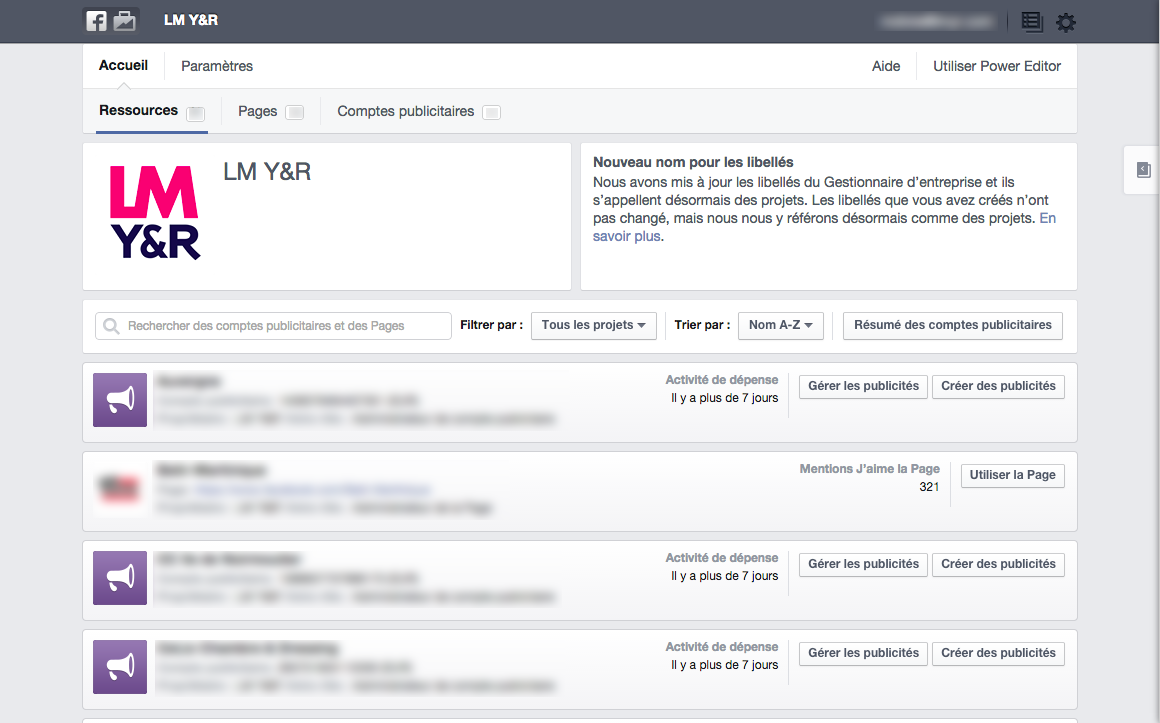
Task: Open the Tous les projets filter dropdown
Action: [x=593, y=326]
